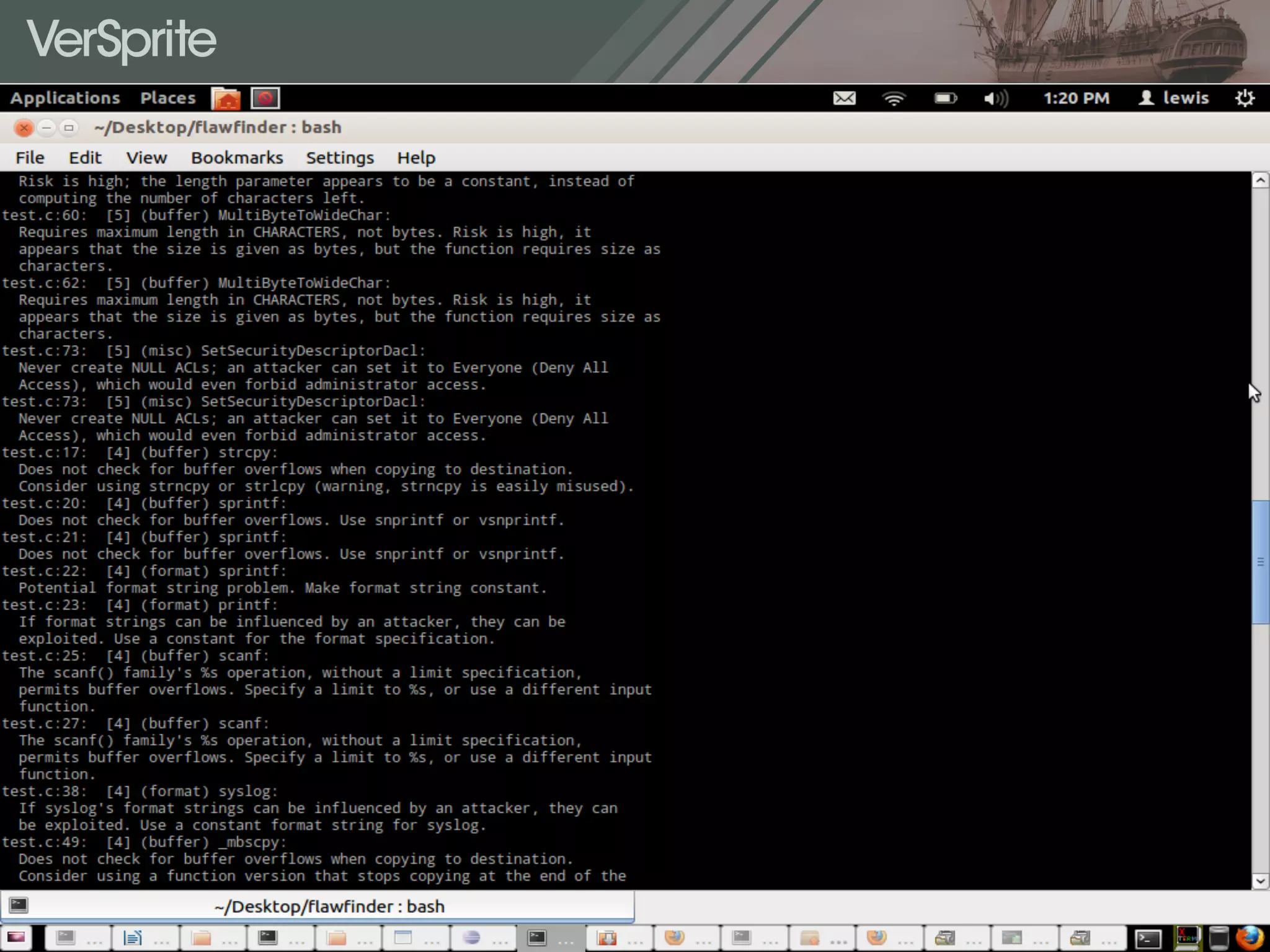The width and height of the screenshot is (1270, 952).
Task: Open the Bookmarks menu
Action: 237,157
